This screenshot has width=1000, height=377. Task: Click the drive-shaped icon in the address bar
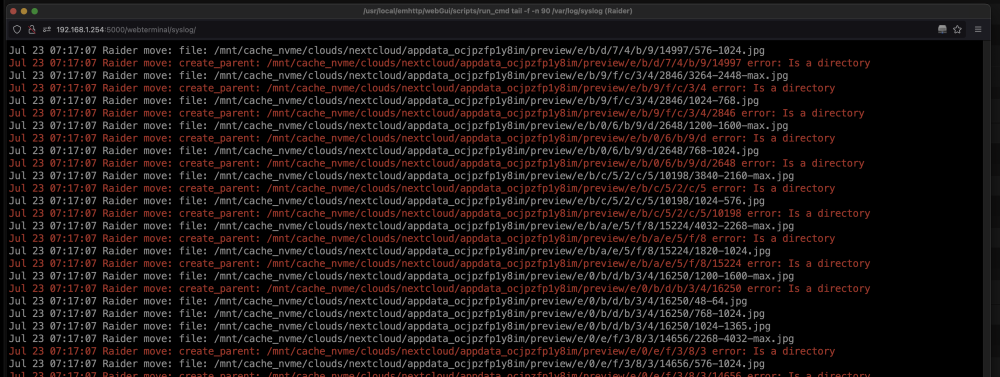(943, 29)
